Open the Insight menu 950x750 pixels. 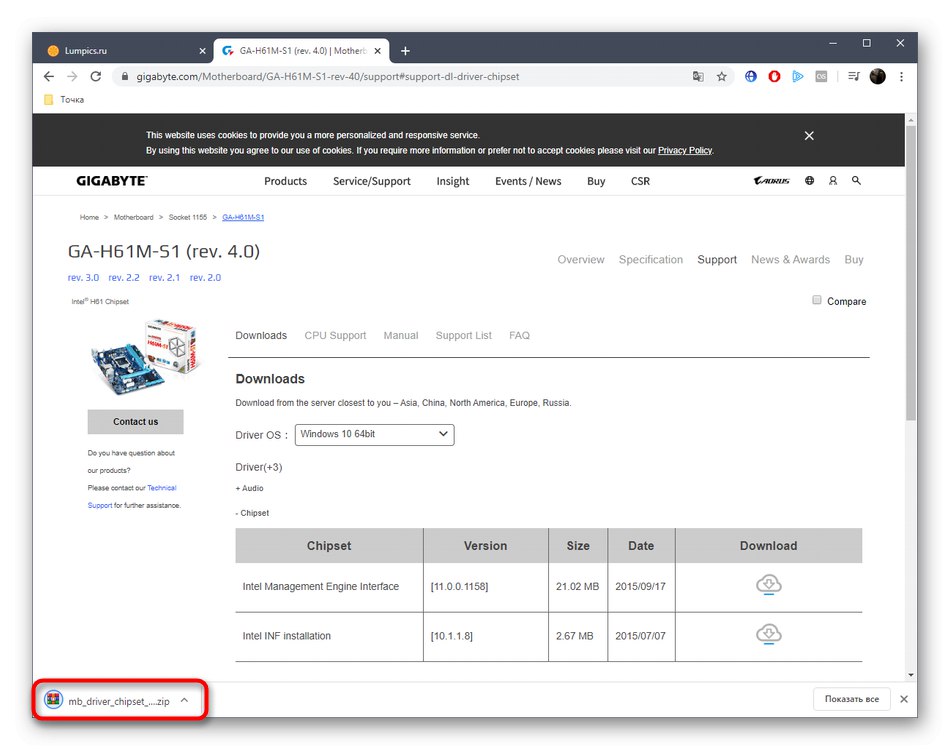point(453,181)
